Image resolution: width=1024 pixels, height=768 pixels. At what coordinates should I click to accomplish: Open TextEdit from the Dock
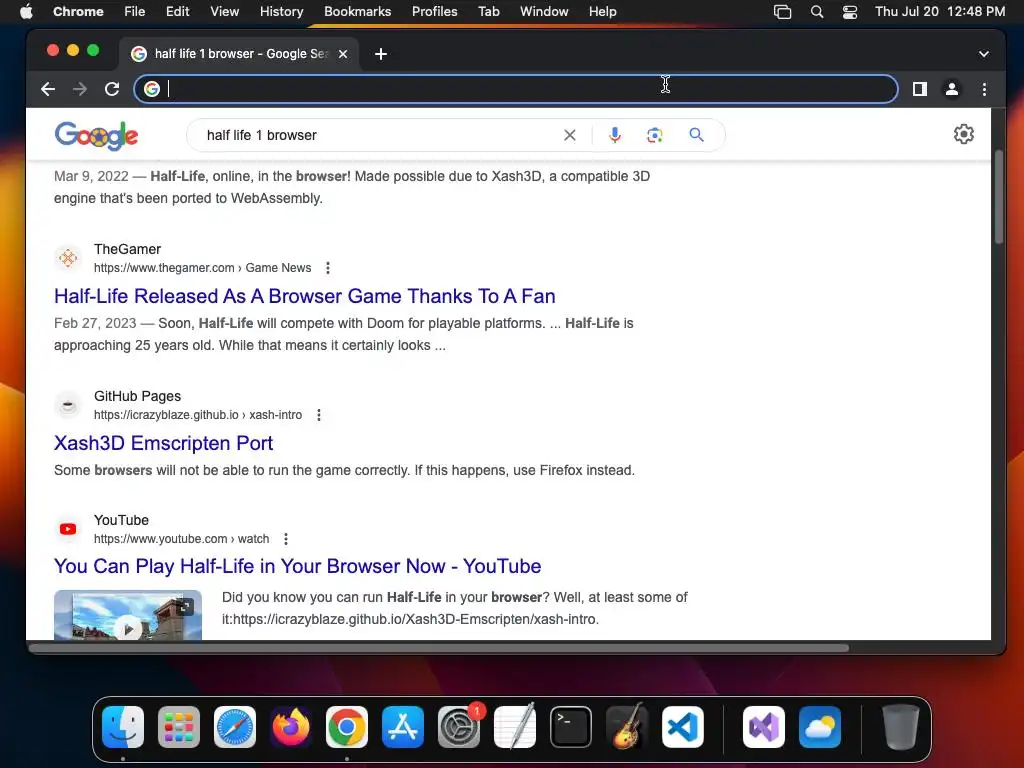coord(515,727)
